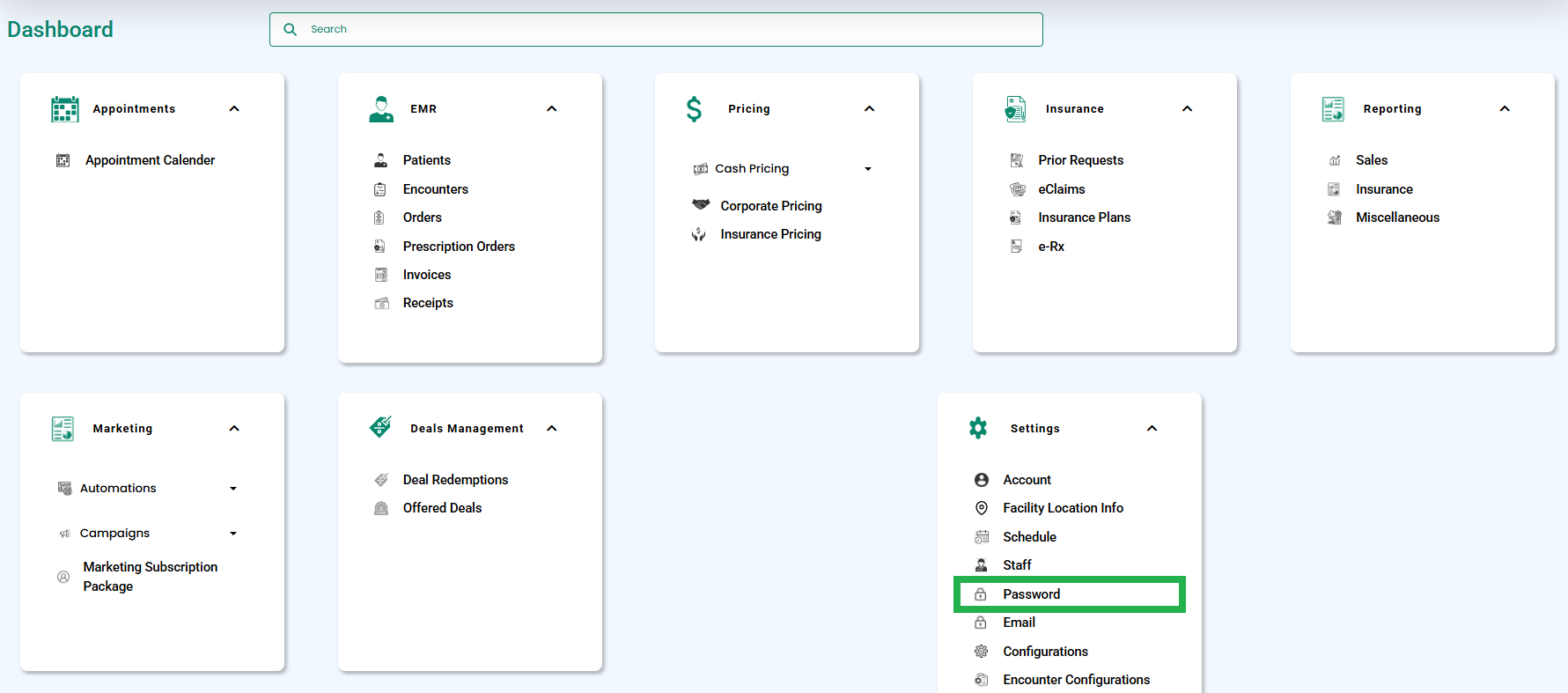Open the Email settings
The height and width of the screenshot is (693, 1568).
click(1020, 623)
